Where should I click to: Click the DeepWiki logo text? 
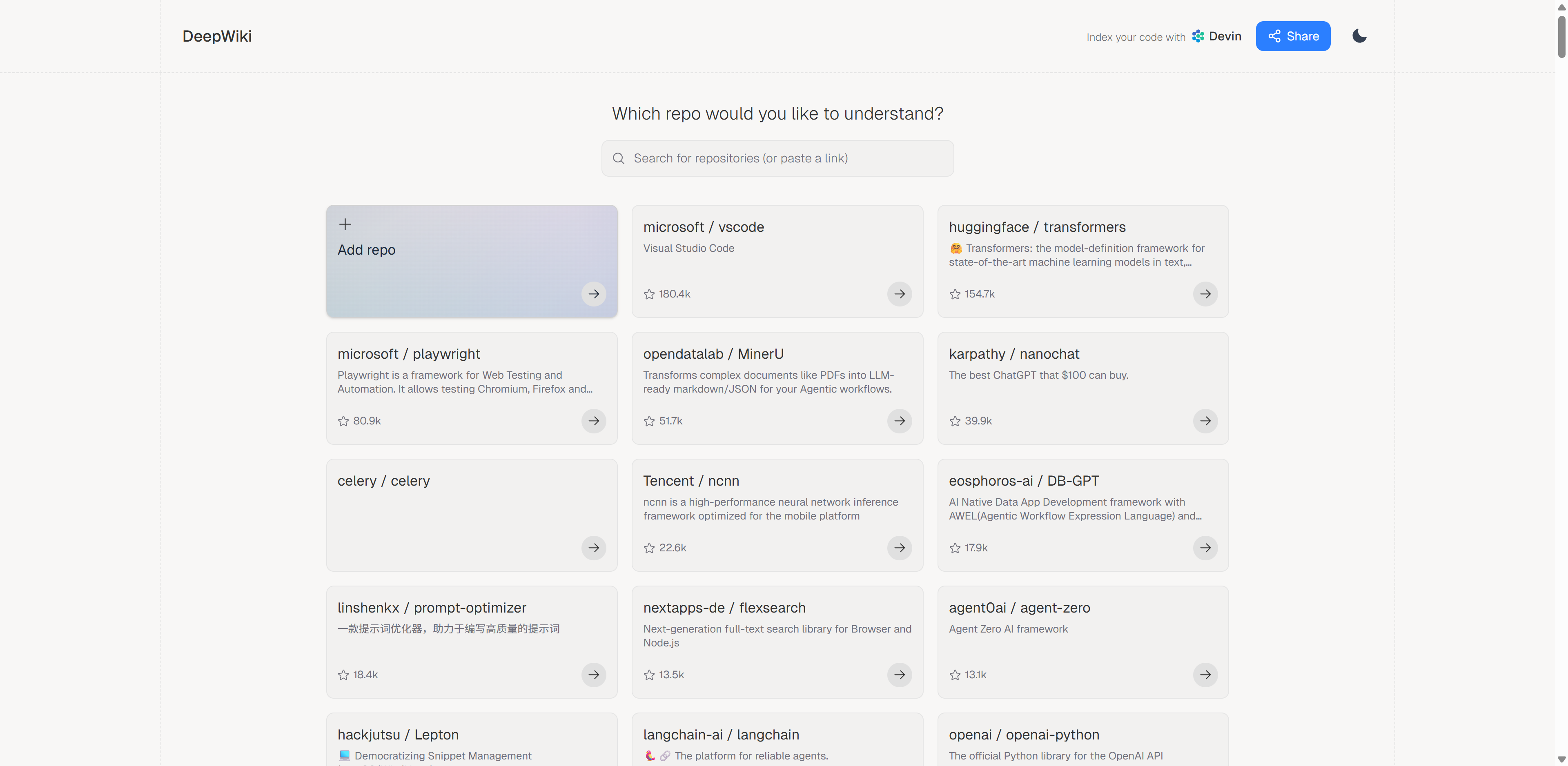pyautogui.click(x=217, y=36)
